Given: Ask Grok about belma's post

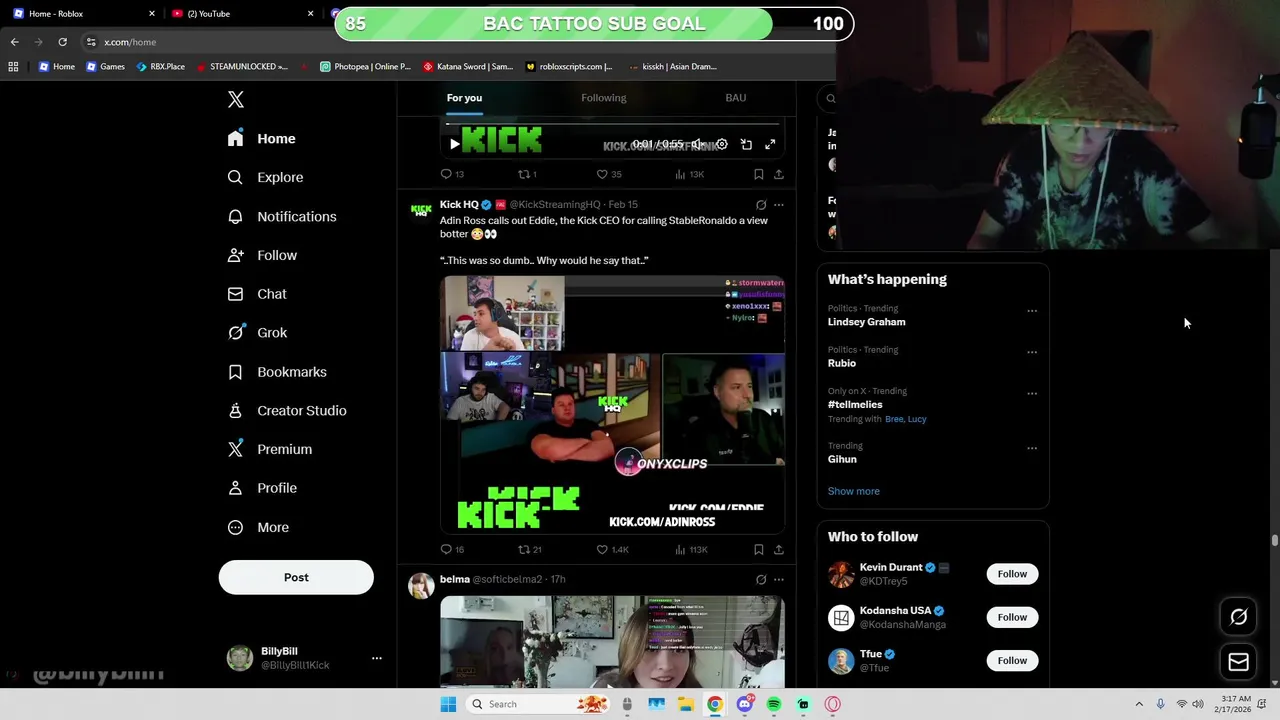Looking at the screenshot, I should pos(761,579).
